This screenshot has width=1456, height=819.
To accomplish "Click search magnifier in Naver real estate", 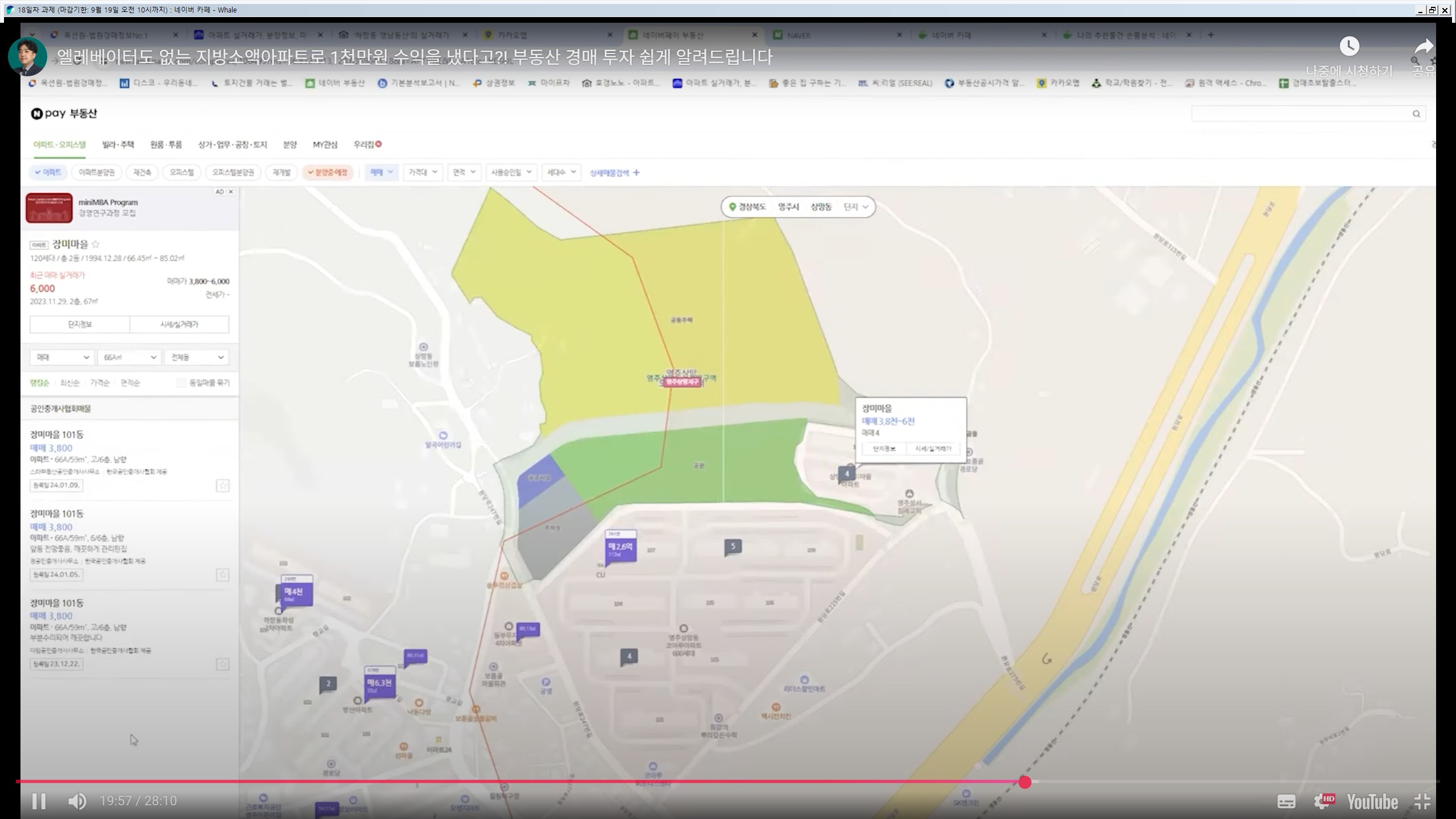I will pyautogui.click(x=1416, y=114).
